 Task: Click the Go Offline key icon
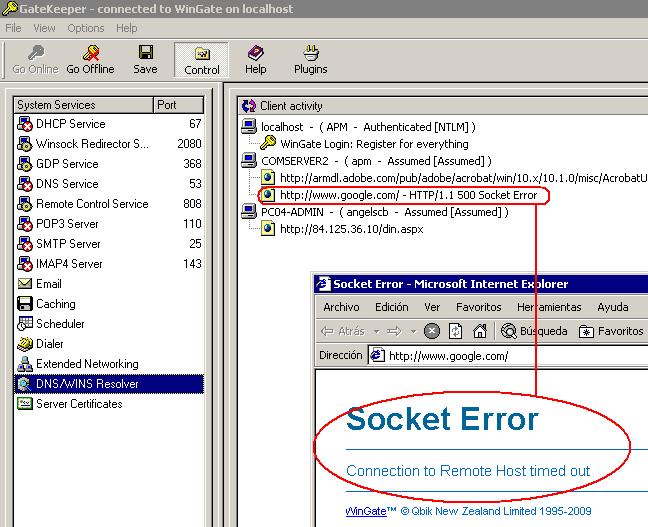(91, 53)
